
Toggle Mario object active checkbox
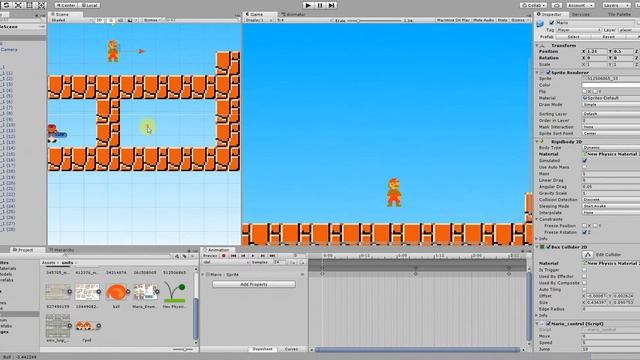[552, 23]
